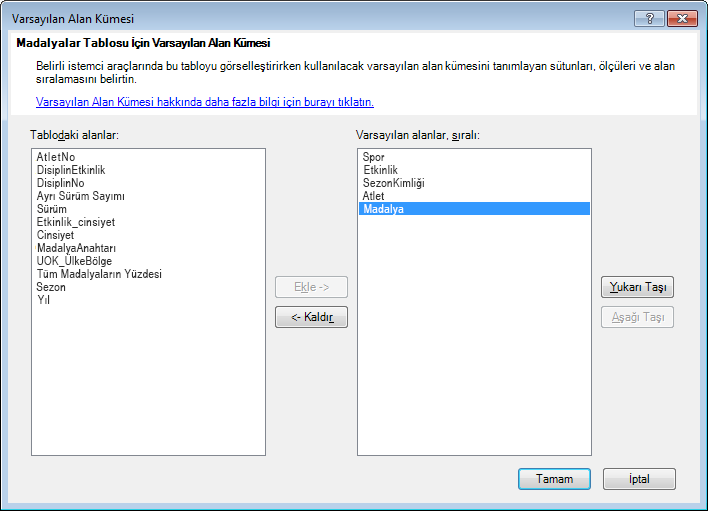Click the highlighted Madalya item
The width and height of the screenshot is (708, 511).
click(474, 209)
